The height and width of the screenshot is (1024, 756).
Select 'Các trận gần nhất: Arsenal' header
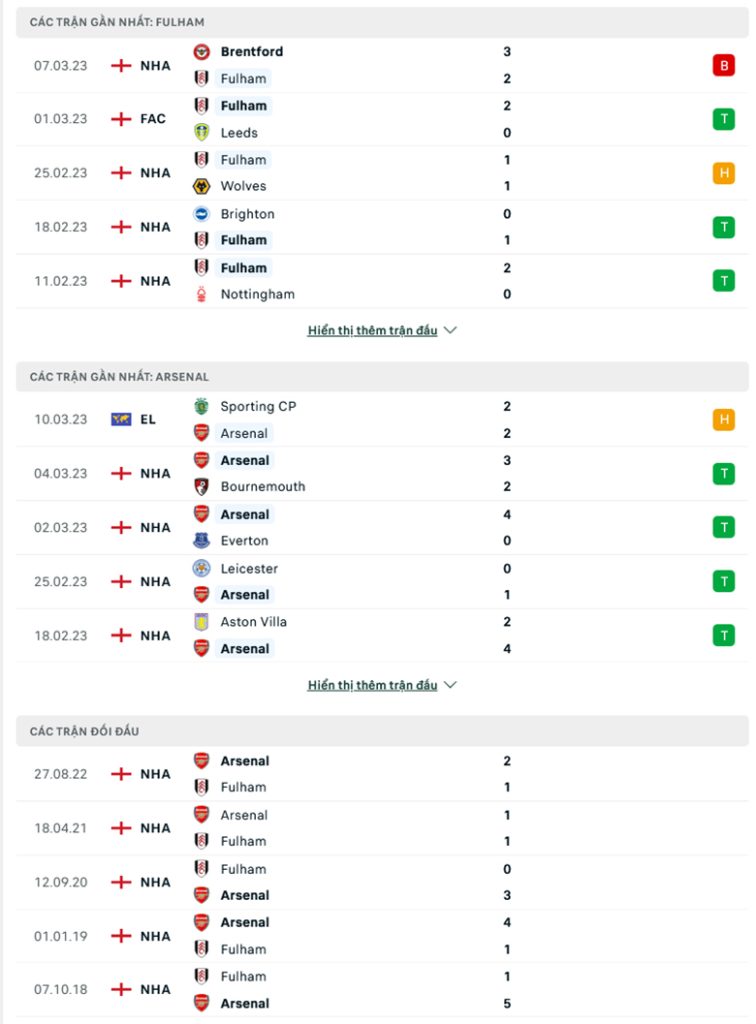382,377
